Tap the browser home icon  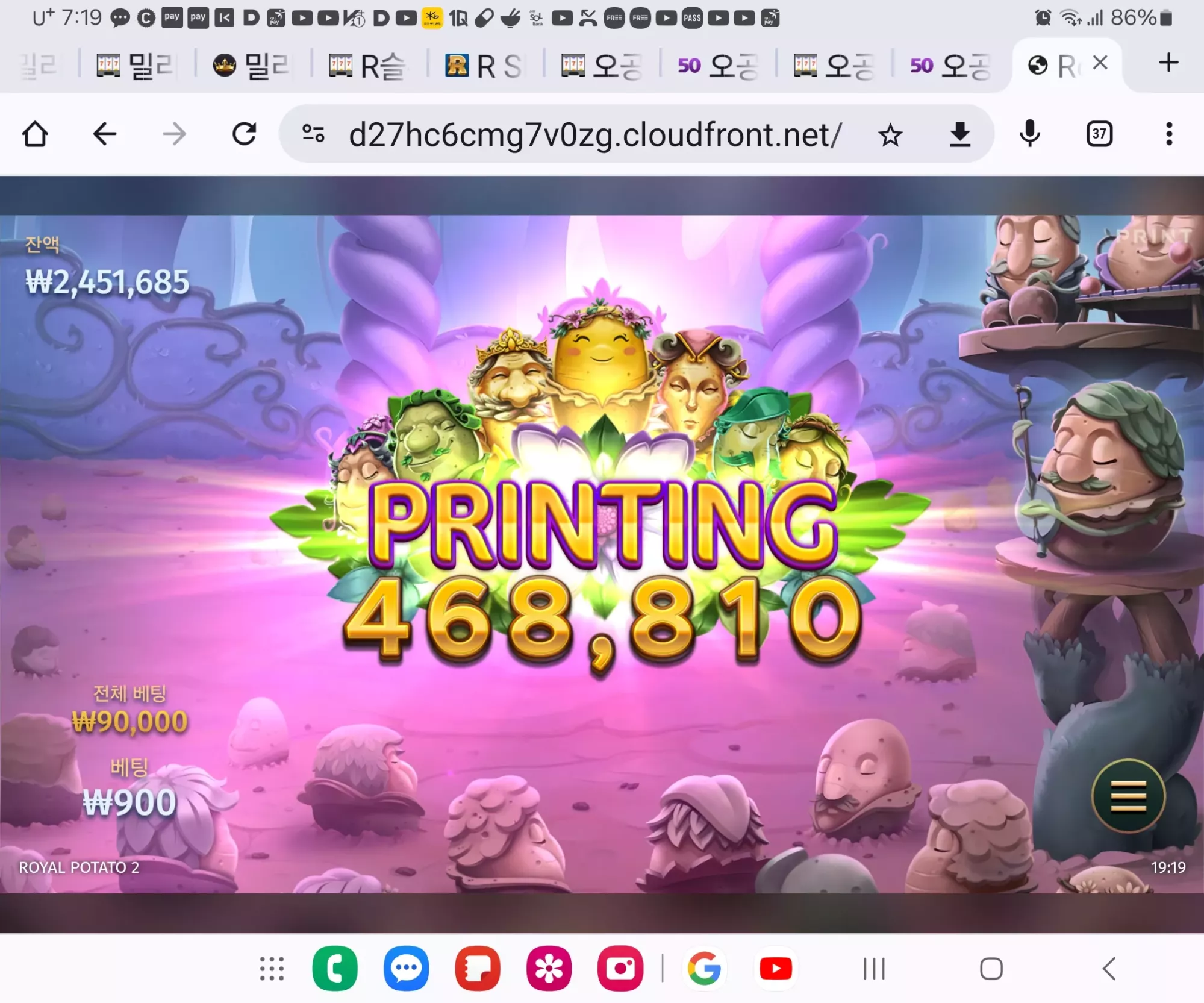(35, 134)
